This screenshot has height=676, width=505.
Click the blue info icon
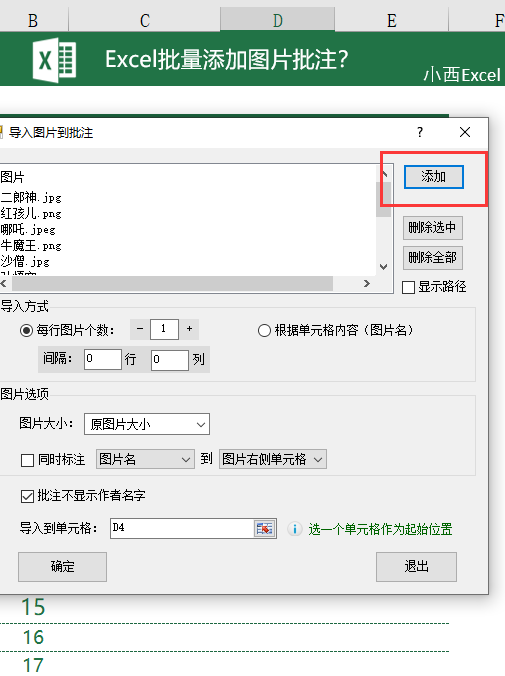(295, 529)
